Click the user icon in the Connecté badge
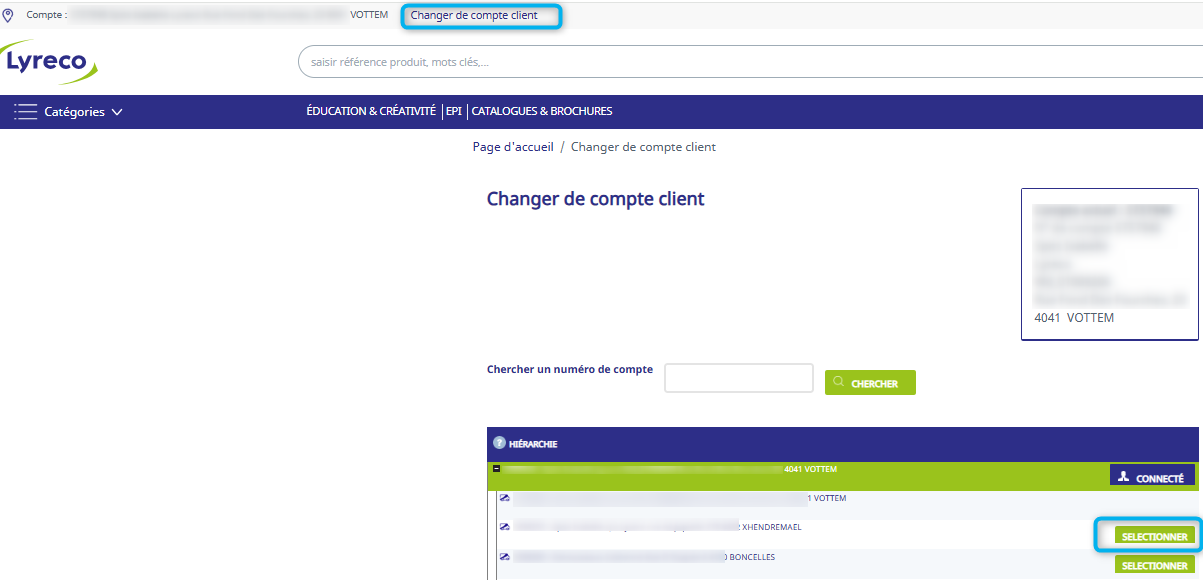 click(x=1124, y=477)
